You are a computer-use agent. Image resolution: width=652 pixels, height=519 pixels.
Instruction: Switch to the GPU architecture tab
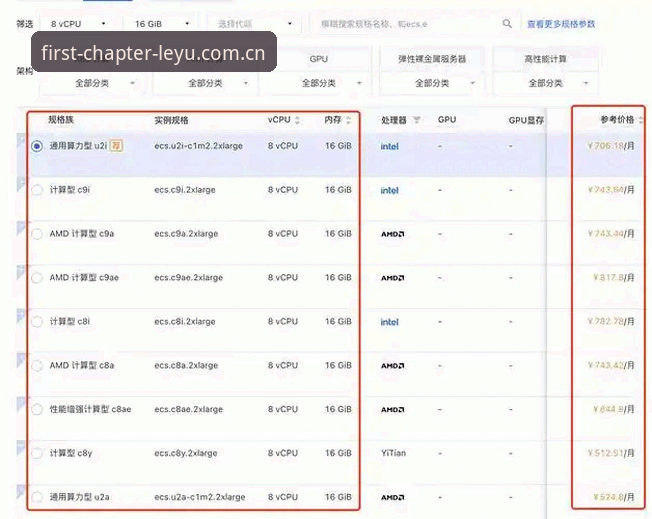[x=319, y=59]
